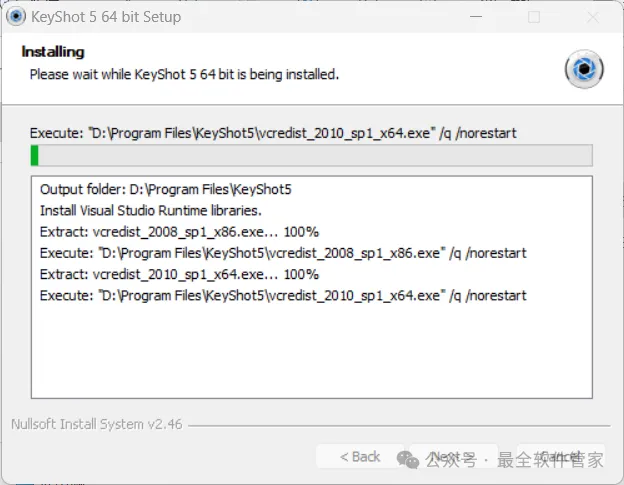Select the 'Execute' vcredist_2008 log line
Viewport: 624px width, 485px height.
(x=283, y=253)
